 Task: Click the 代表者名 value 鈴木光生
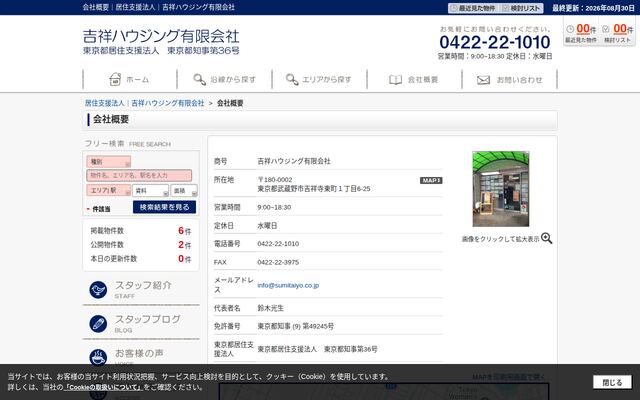[x=270, y=308]
